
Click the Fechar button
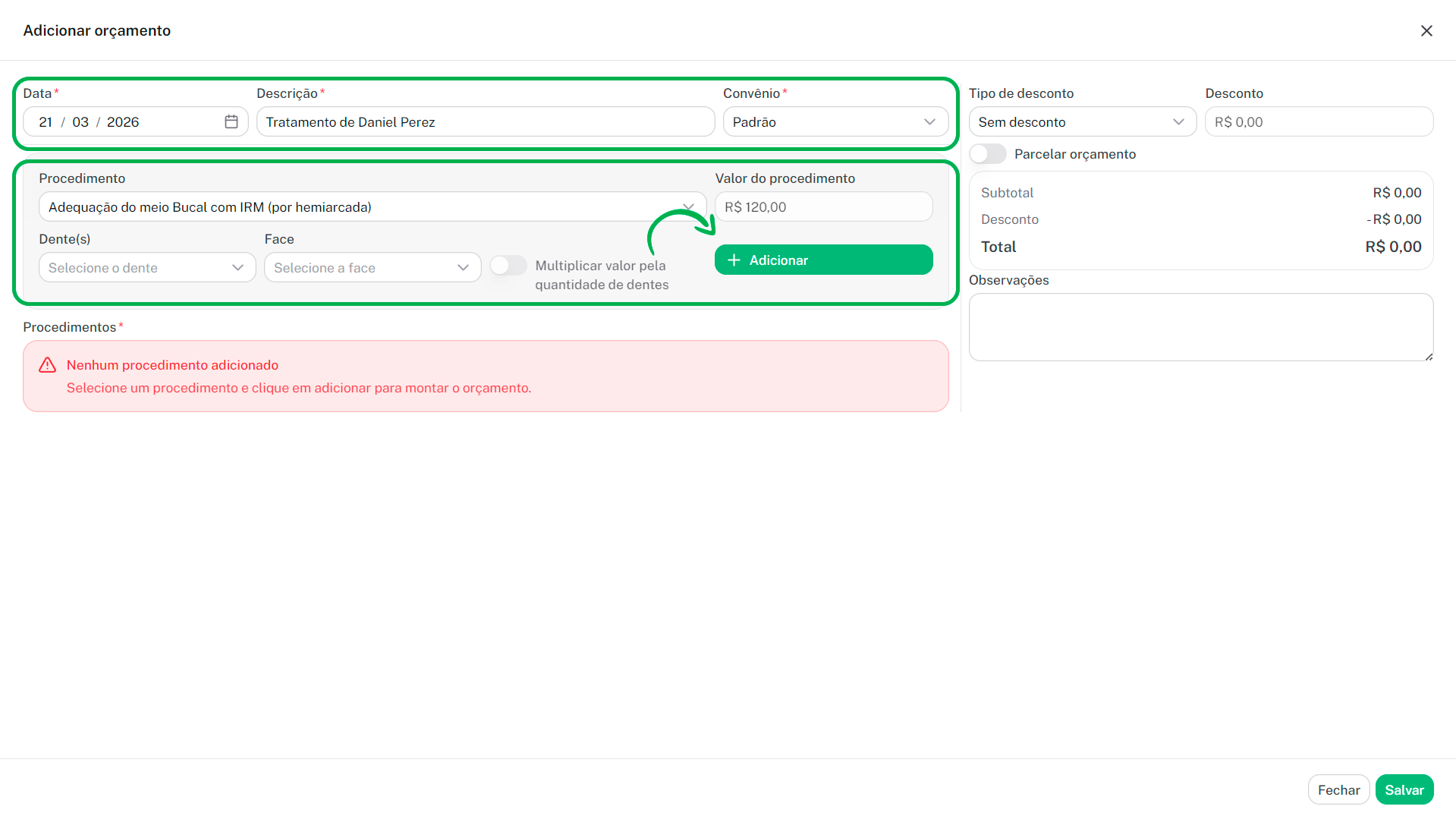[x=1338, y=789]
